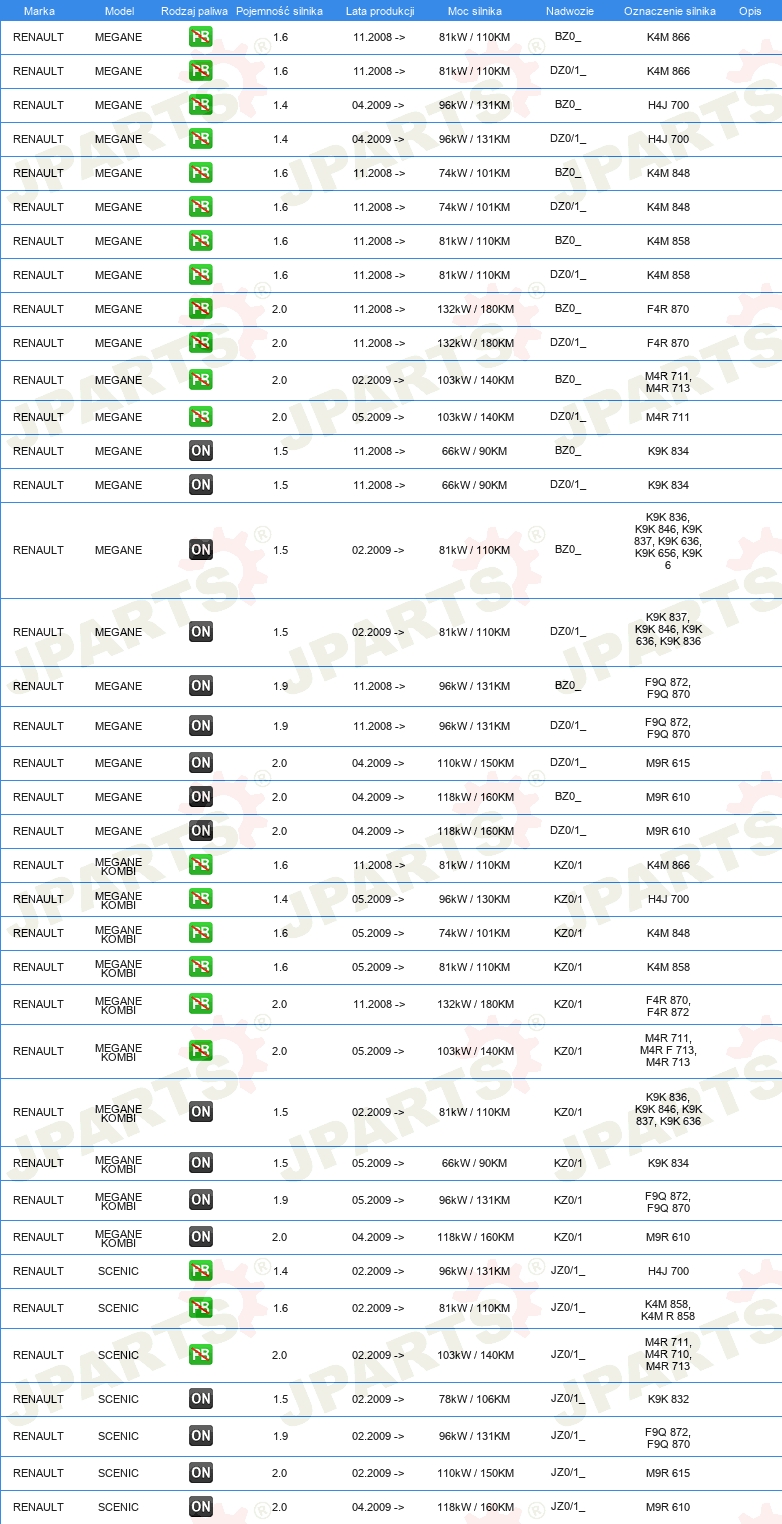782x1524 pixels.
Task: Click the 'Marka' column header
Action: coord(39,11)
